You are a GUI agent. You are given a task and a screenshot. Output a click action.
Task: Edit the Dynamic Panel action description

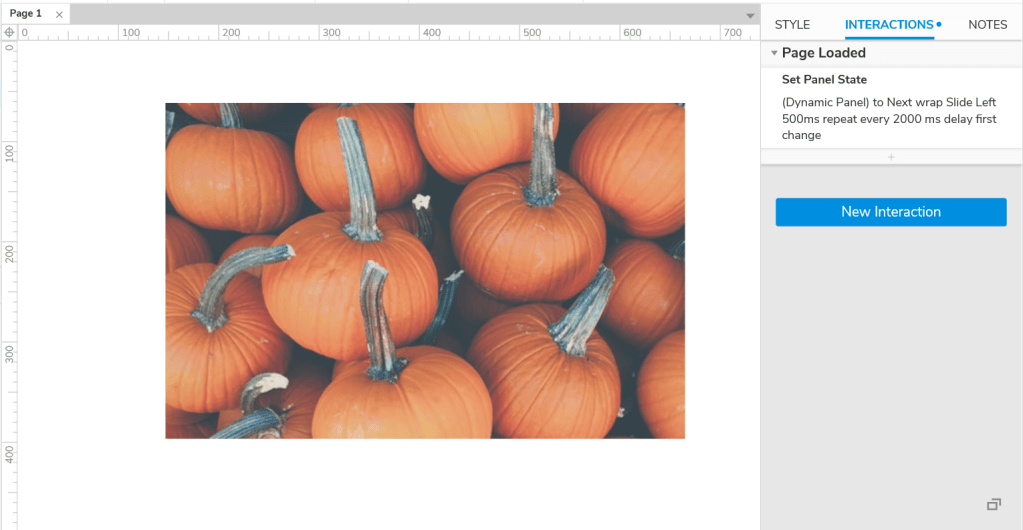point(889,118)
